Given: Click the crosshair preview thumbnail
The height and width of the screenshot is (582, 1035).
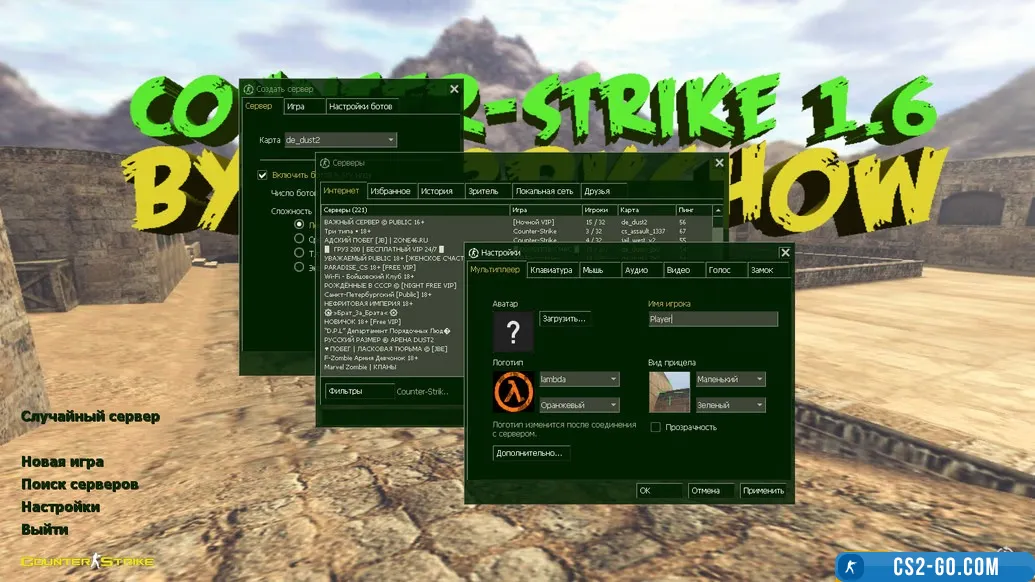Looking at the screenshot, I should click(x=669, y=392).
